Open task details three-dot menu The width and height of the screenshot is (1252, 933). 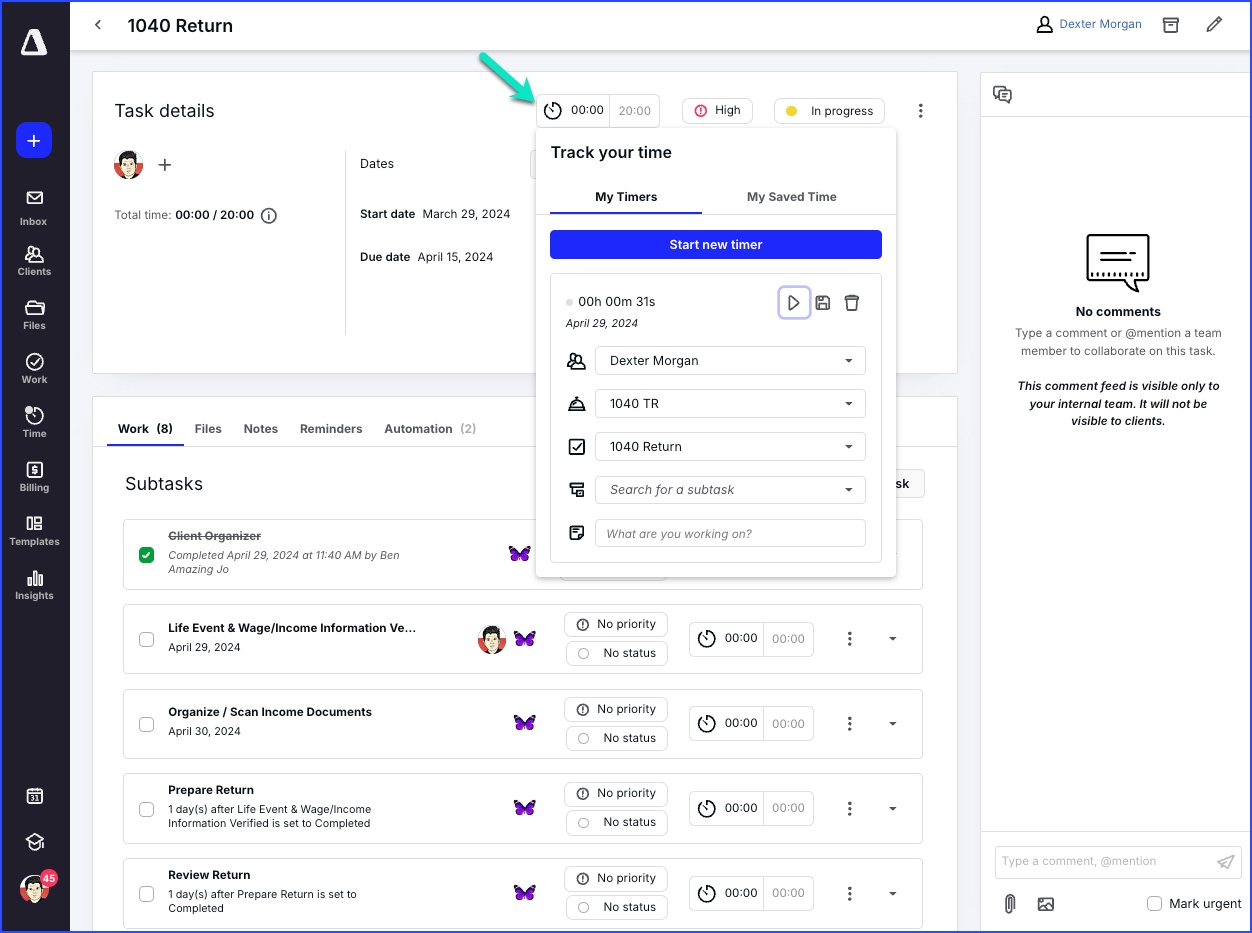(921, 111)
